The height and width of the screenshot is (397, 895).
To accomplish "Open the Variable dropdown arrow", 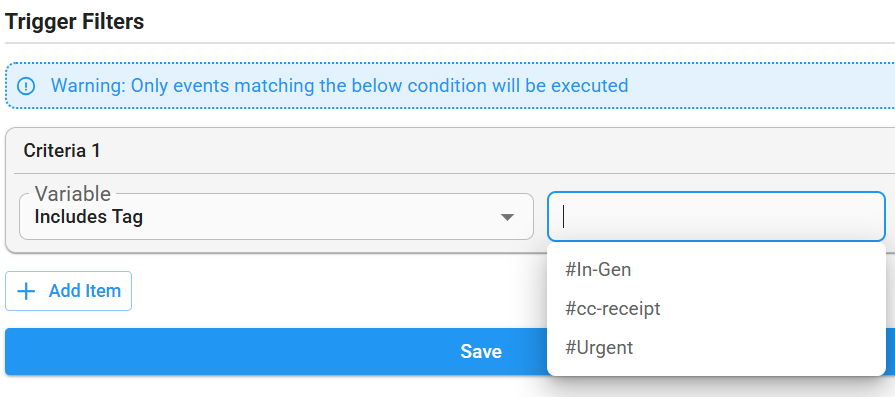I will pos(507,217).
